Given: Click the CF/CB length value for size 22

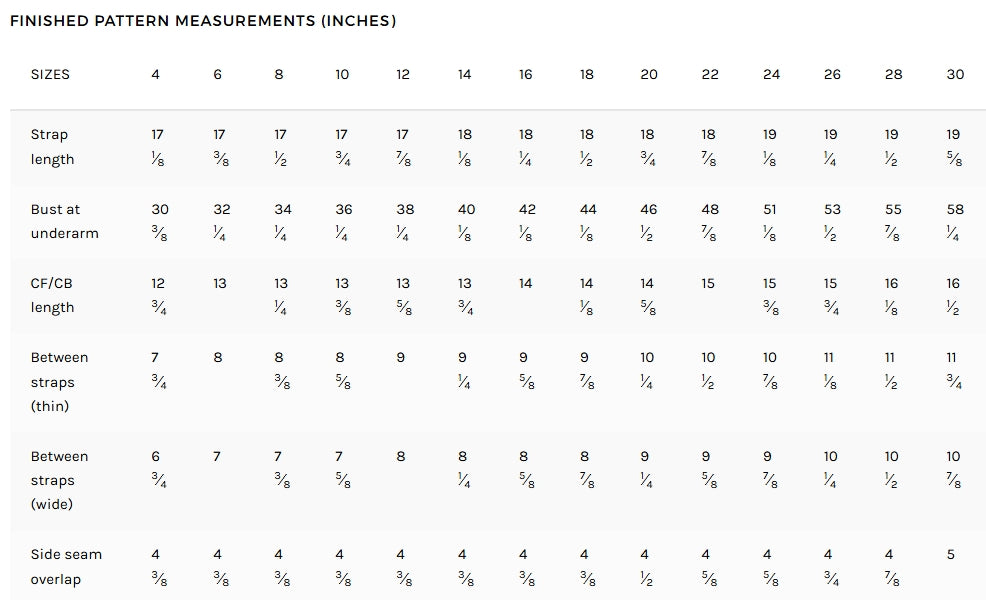Looking at the screenshot, I should (x=708, y=284).
